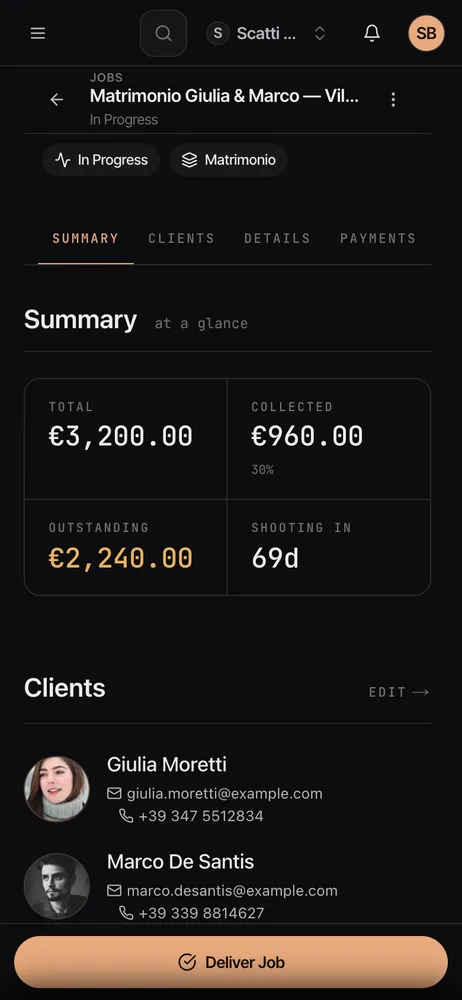Open the Matrimonio job type chip
This screenshot has width=462, height=1000.
[228, 159]
